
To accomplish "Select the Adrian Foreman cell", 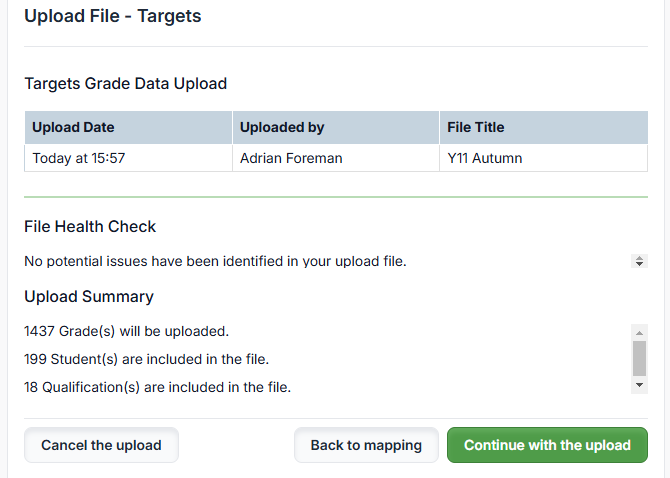I will pos(336,158).
